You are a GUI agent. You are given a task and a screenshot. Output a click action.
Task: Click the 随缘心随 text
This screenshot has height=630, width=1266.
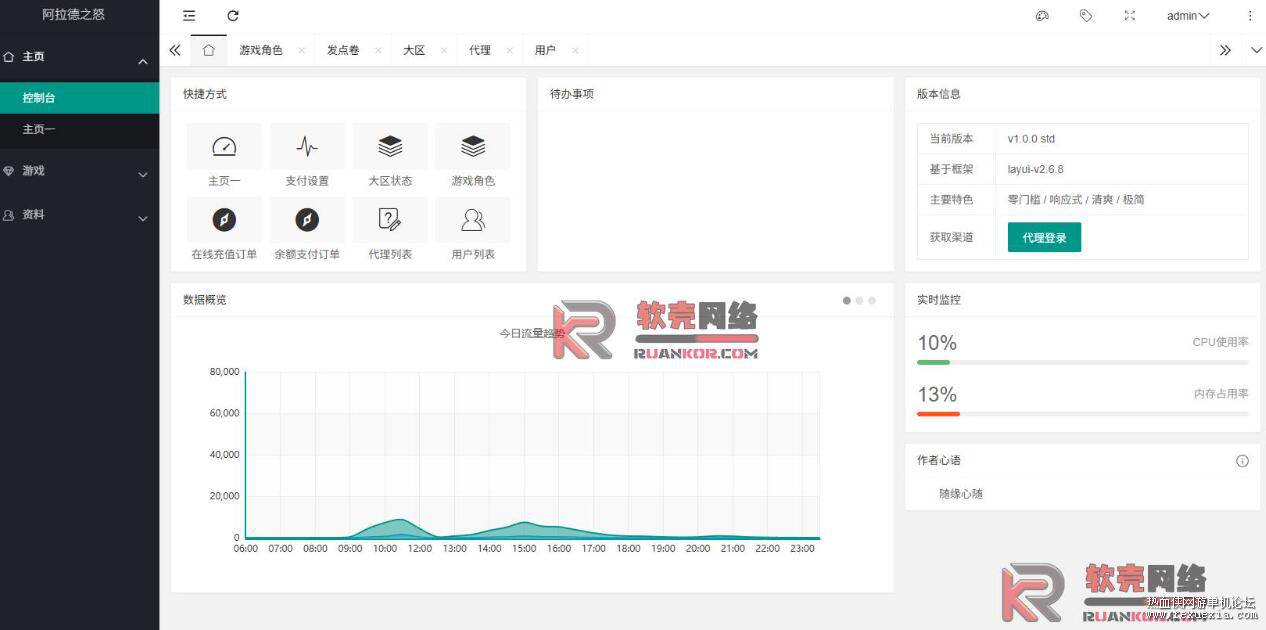click(x=961, y=494)
